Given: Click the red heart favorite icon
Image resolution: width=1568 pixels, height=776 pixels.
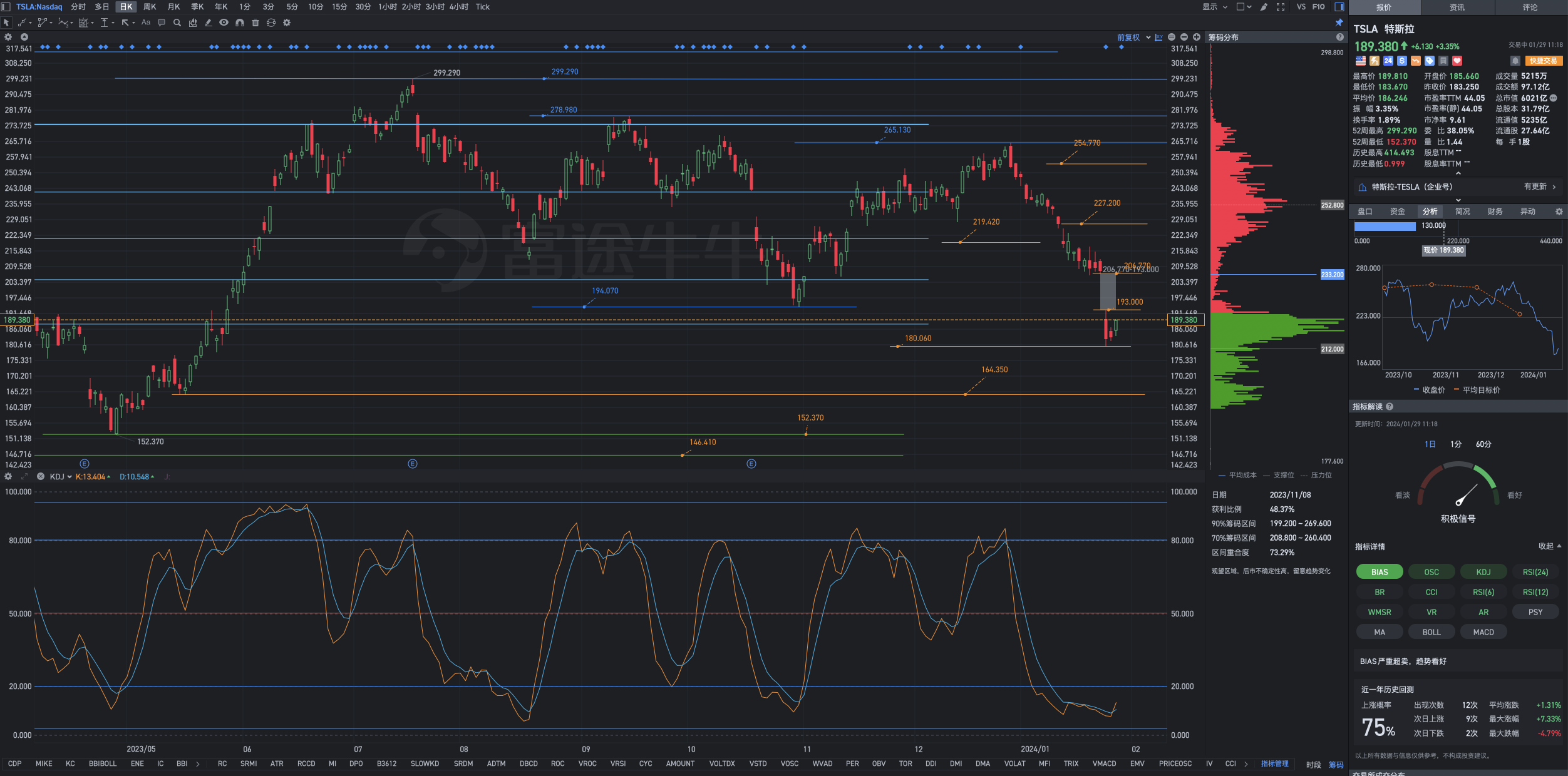Looking at the screenshot, I should (x=1457, y=61).
